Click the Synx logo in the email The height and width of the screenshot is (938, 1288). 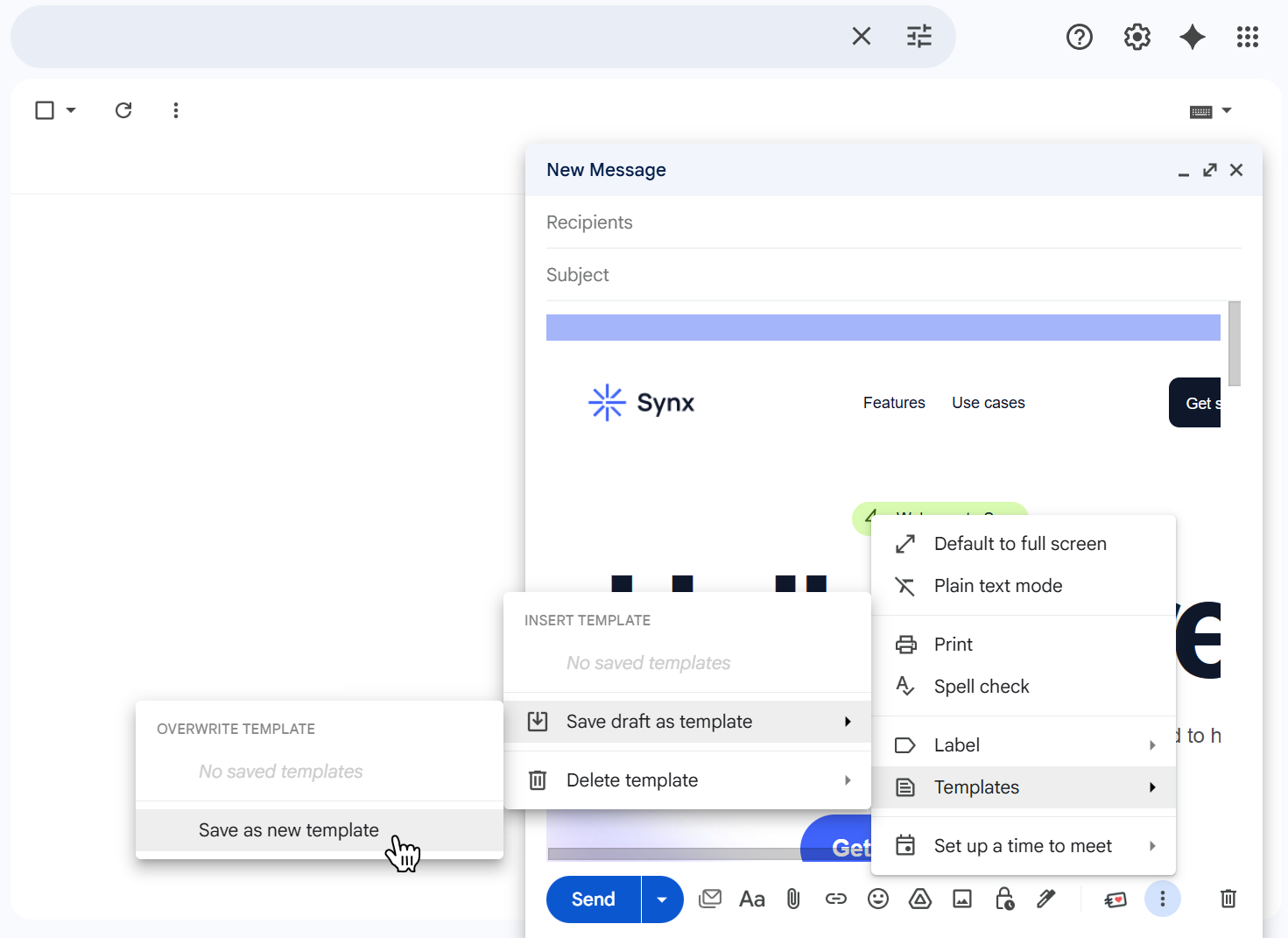tap(642, 403)
